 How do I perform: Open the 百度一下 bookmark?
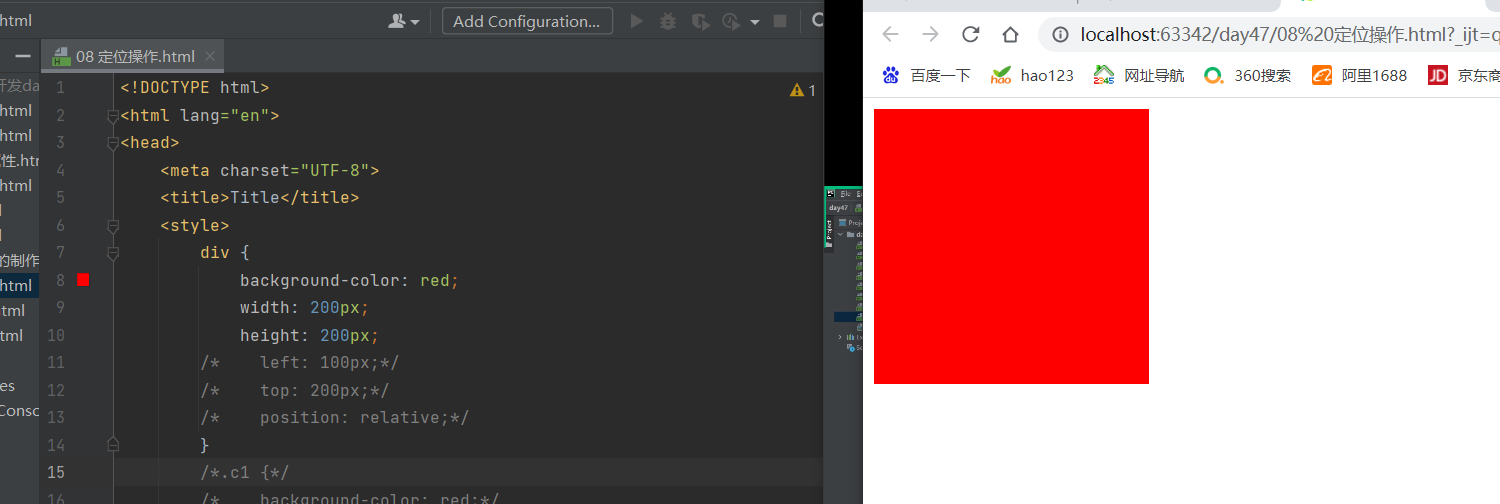click(x=927, y=75)
